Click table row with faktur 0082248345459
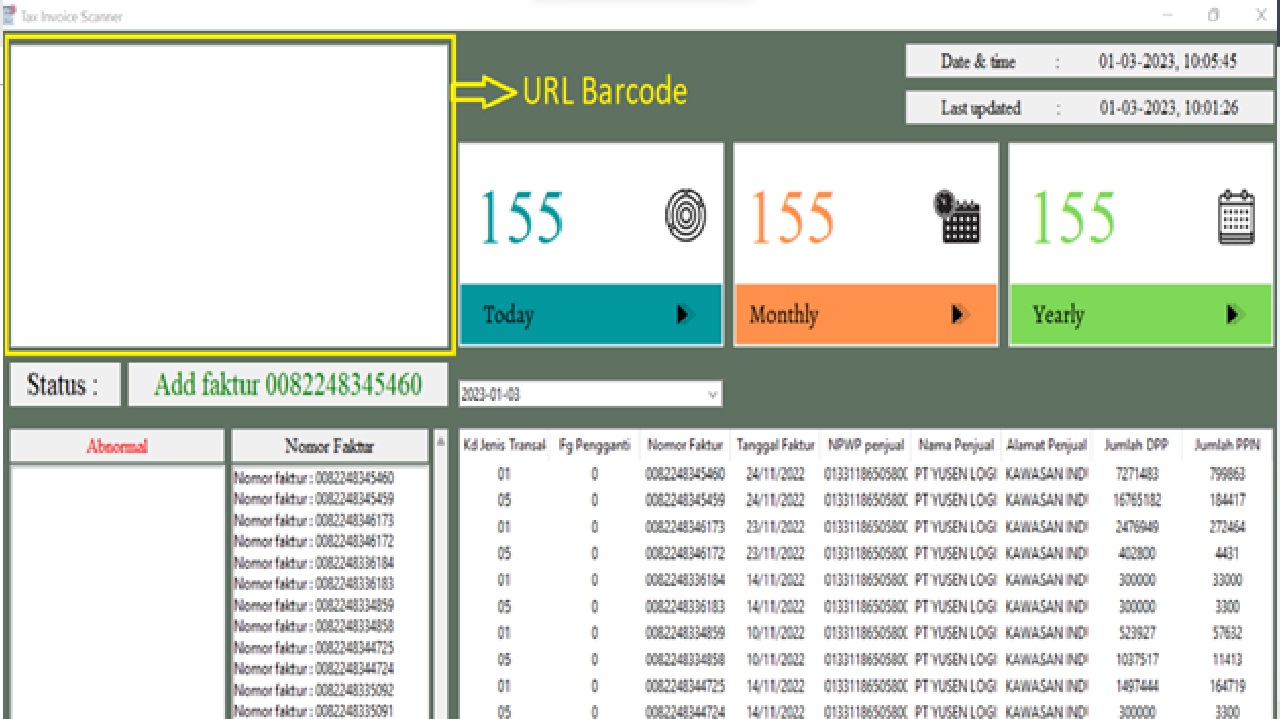The image size is (1280, 719). (685, 500)
